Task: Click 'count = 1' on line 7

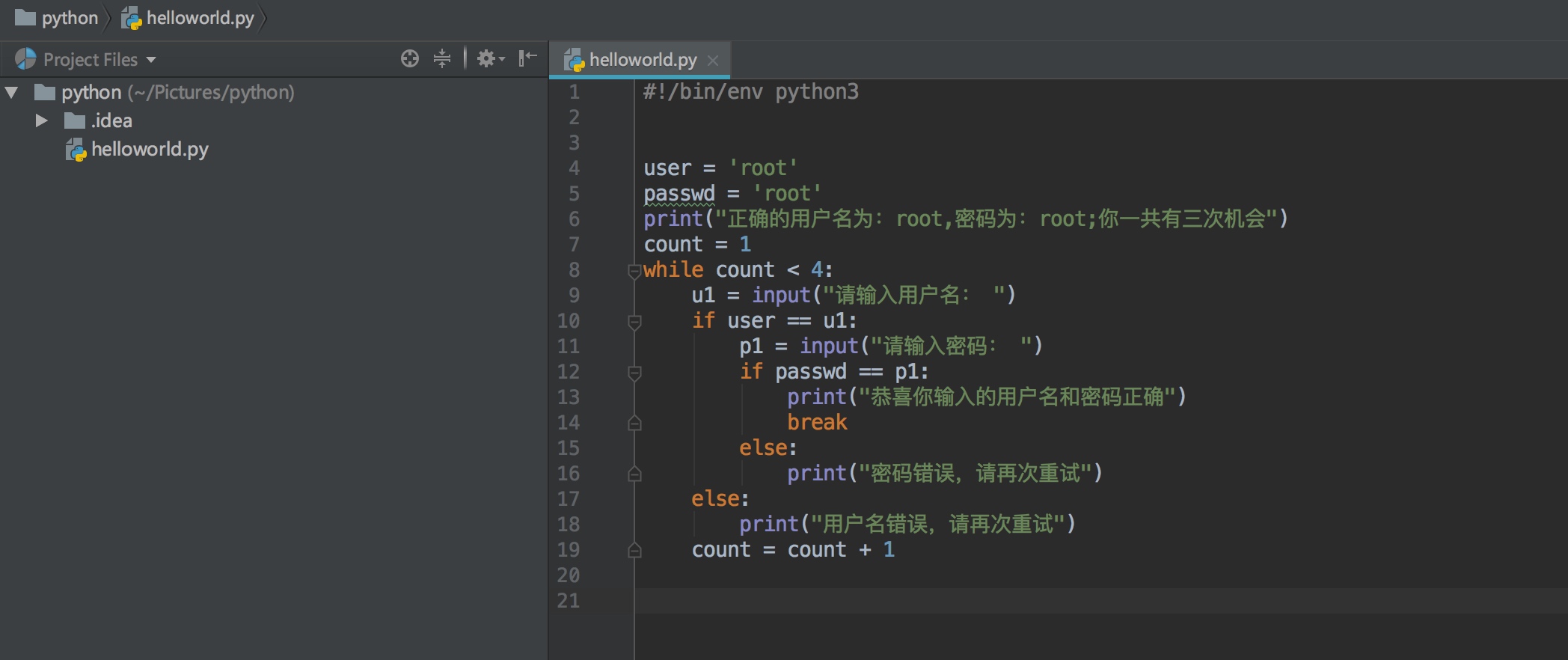Action: [697, 244]
